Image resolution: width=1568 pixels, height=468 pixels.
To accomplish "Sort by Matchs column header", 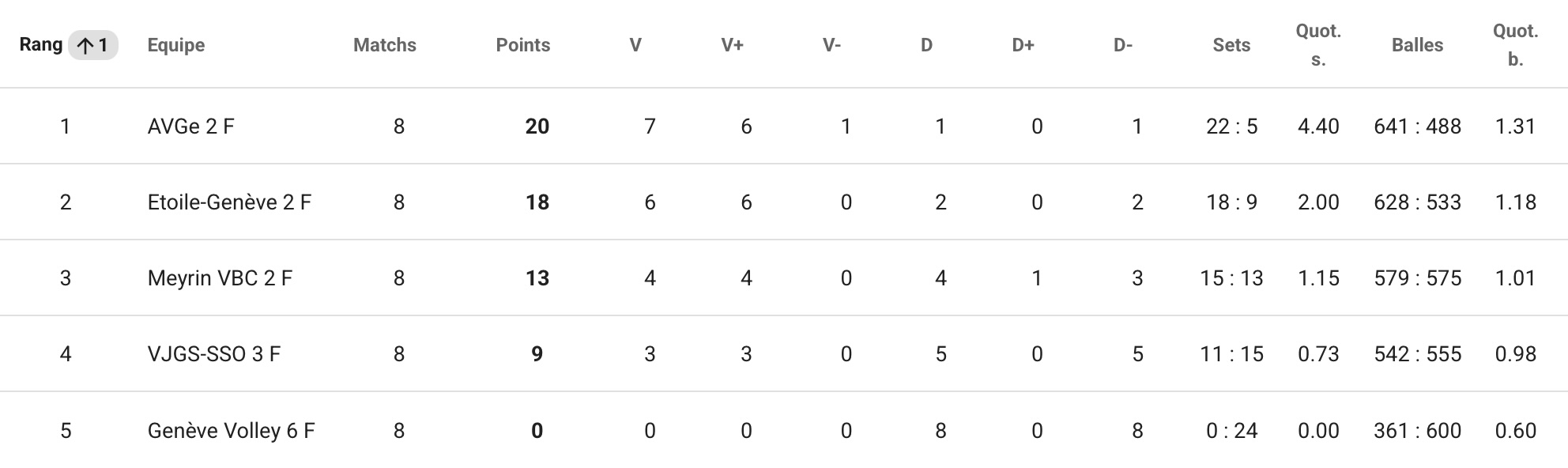I will click(385, 45).
